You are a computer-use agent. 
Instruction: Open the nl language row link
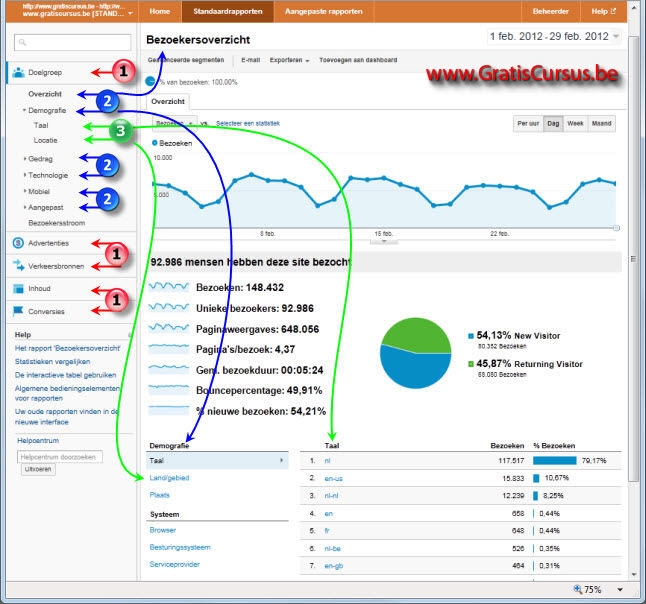click(327, 461)
